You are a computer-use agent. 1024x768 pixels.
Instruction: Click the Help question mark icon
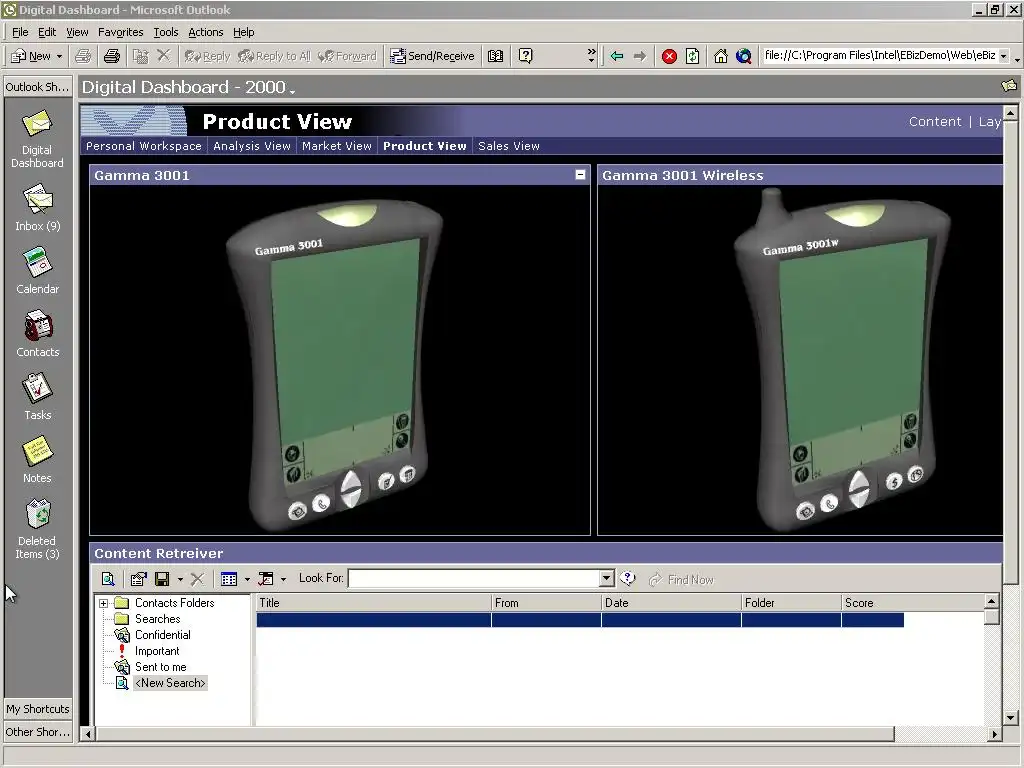pos(526,56)
